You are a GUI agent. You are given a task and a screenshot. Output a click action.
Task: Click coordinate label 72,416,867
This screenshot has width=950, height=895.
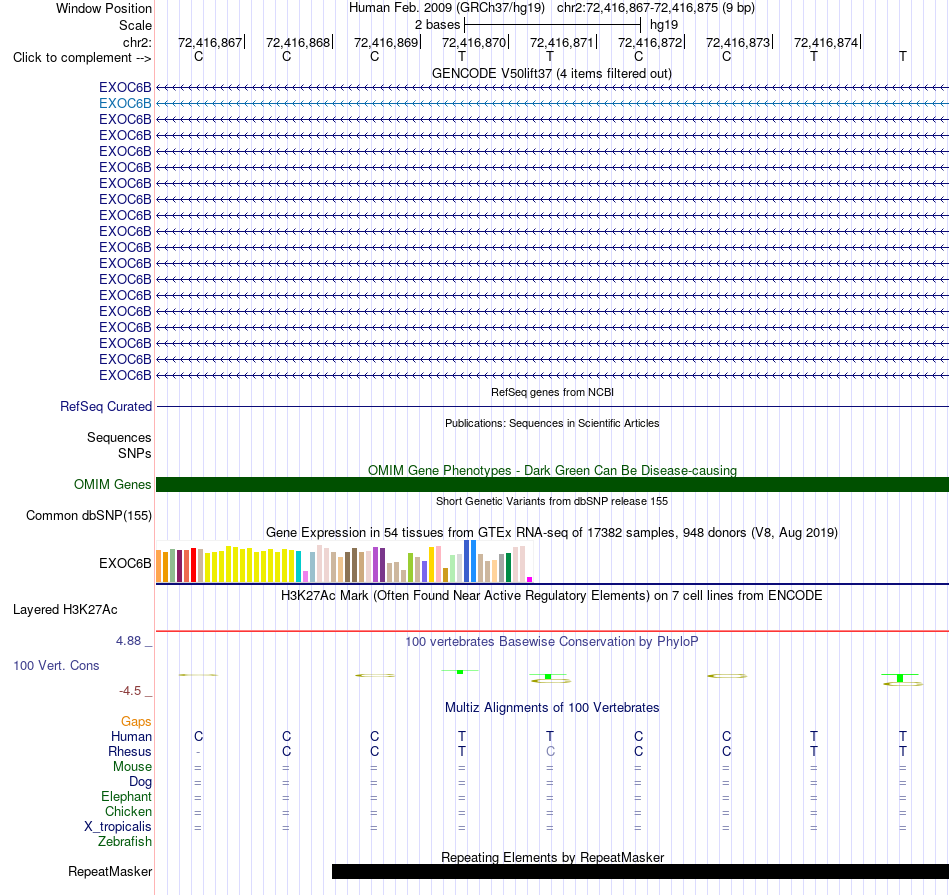[x=210, y=42]
